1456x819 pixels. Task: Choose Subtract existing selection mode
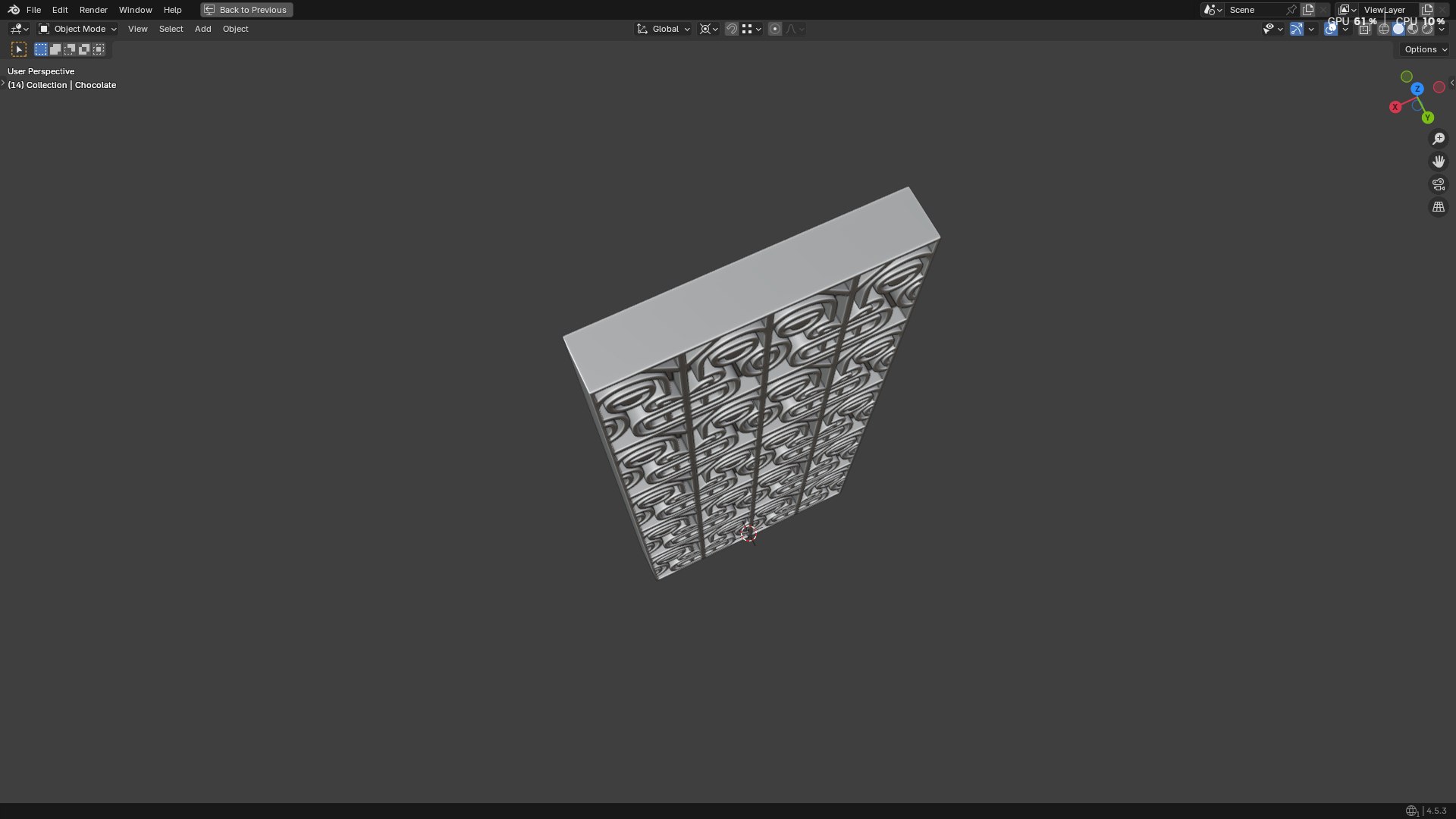tap(70, 49)
